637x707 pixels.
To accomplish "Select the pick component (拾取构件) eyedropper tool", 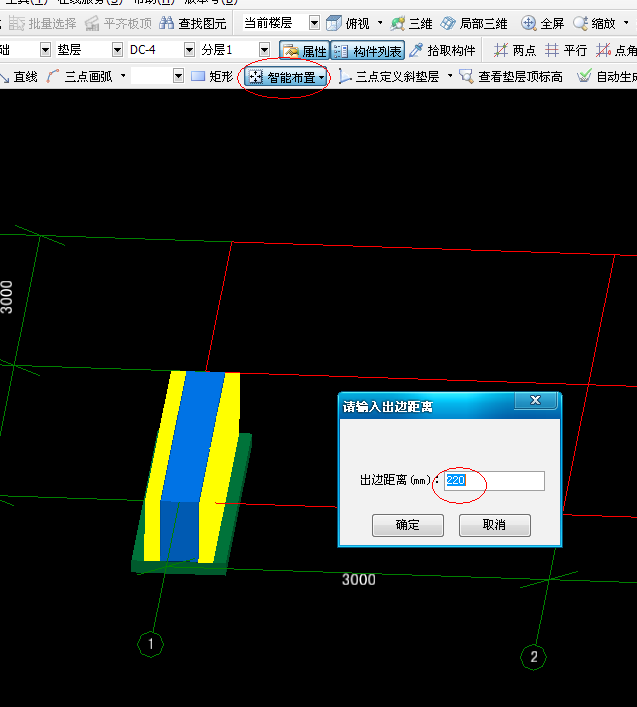I will (x=442, y=50).
